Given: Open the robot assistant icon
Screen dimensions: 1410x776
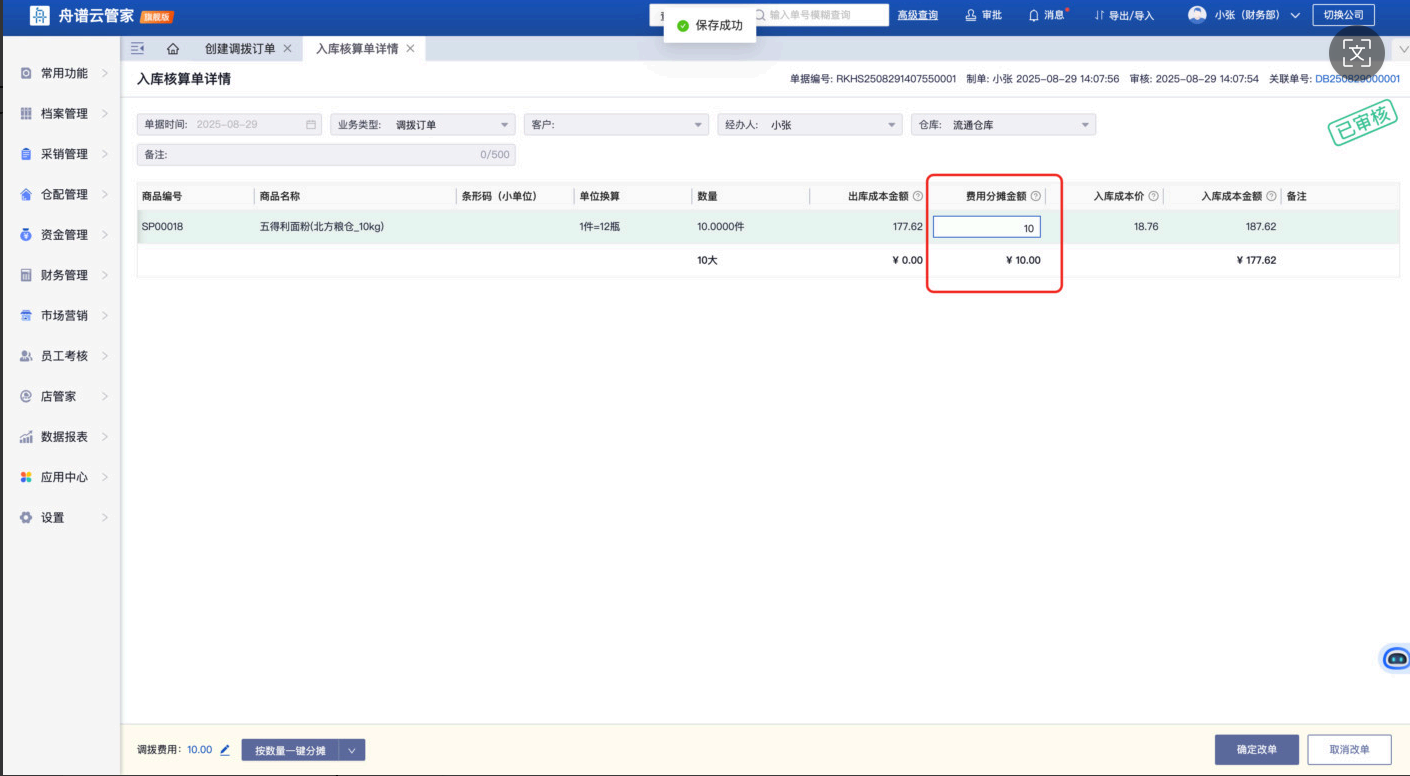Looking at the screenshot, I should coord(1396,658).
